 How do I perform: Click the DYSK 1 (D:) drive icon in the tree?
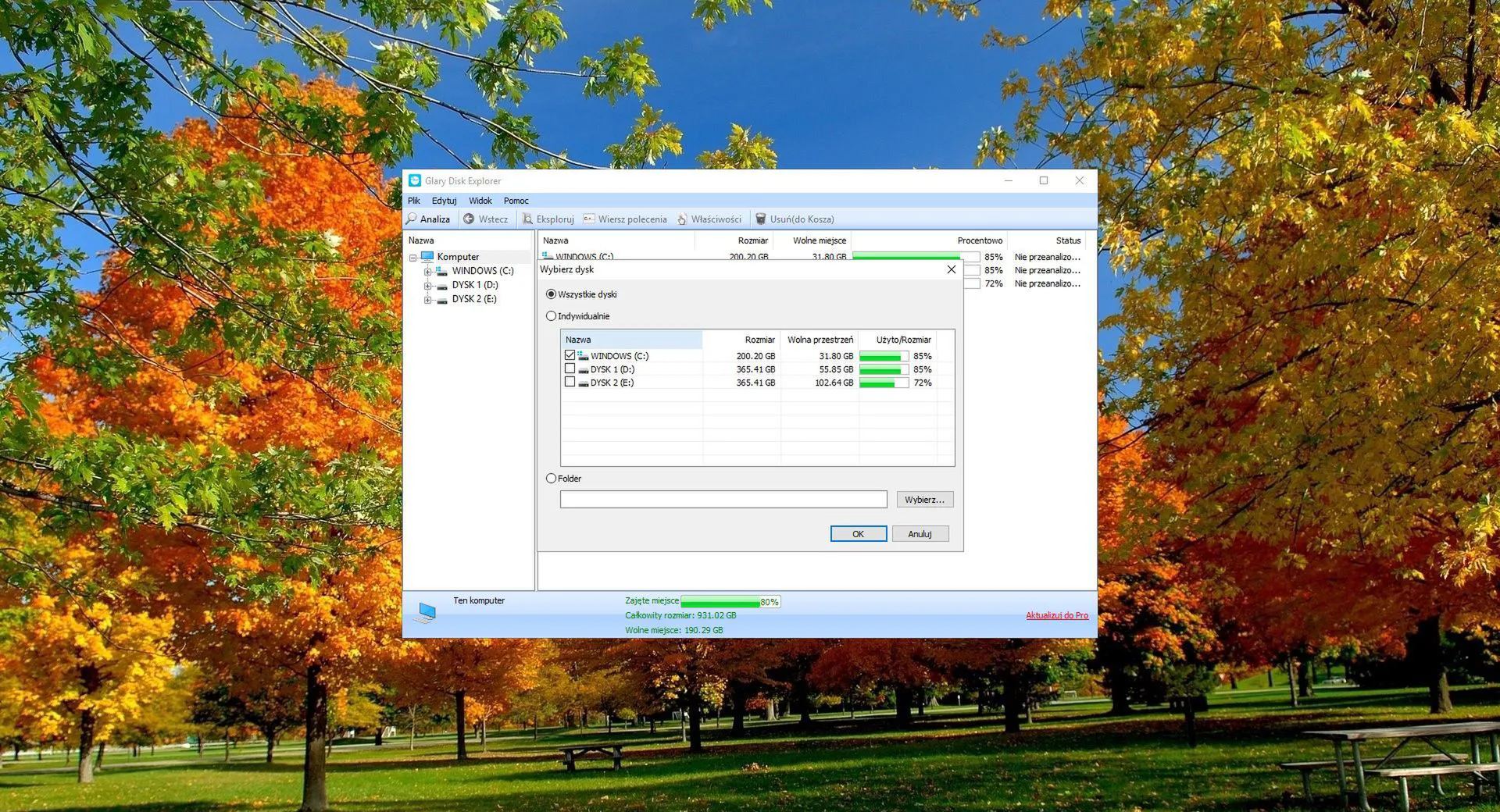(442, 286)
